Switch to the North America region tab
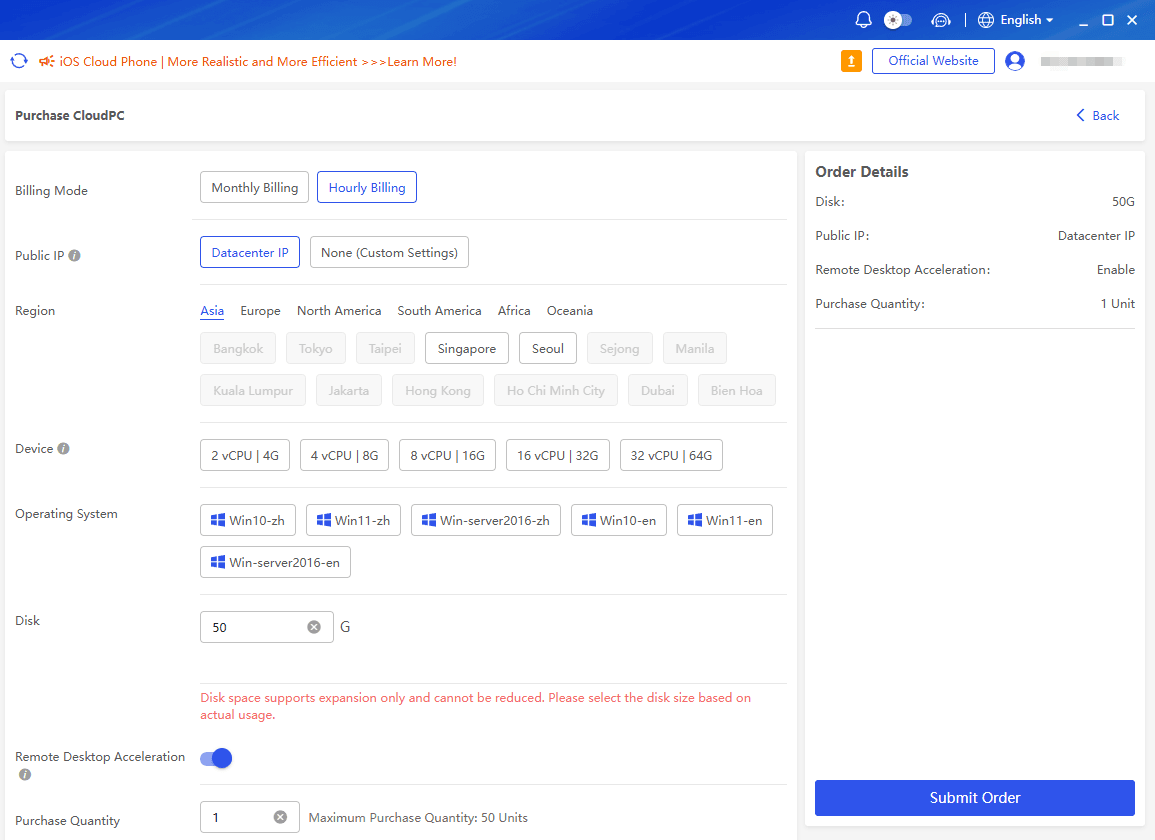The image size is (1155, 840). point(339,311)
